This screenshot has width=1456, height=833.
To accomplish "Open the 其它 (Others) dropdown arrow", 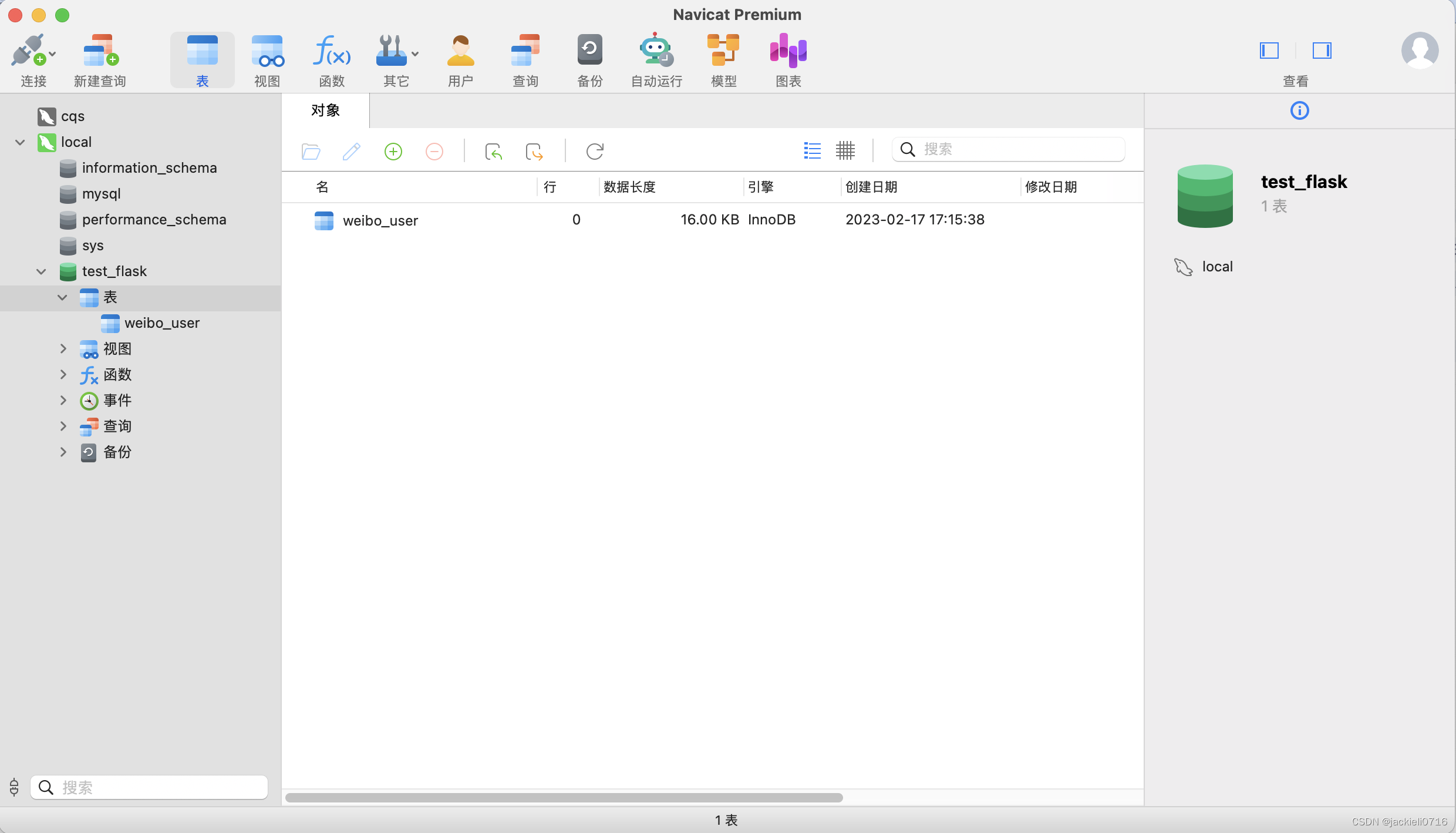I will tap(415, 54).
